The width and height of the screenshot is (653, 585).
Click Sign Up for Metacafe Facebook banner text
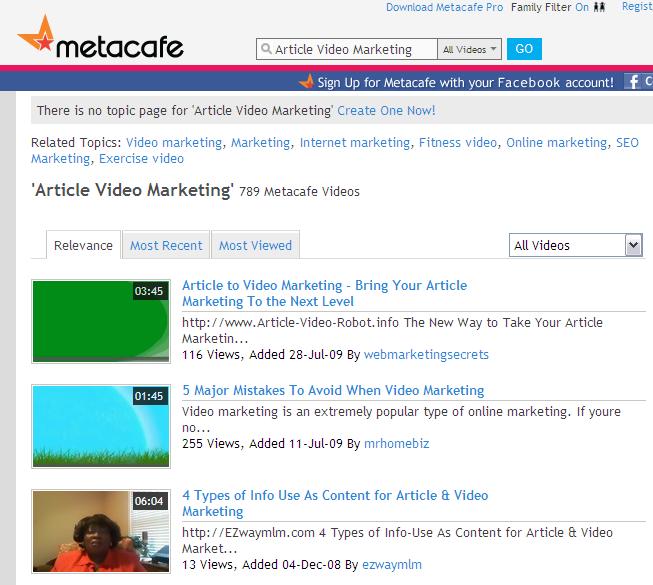[x=466, y=82]
